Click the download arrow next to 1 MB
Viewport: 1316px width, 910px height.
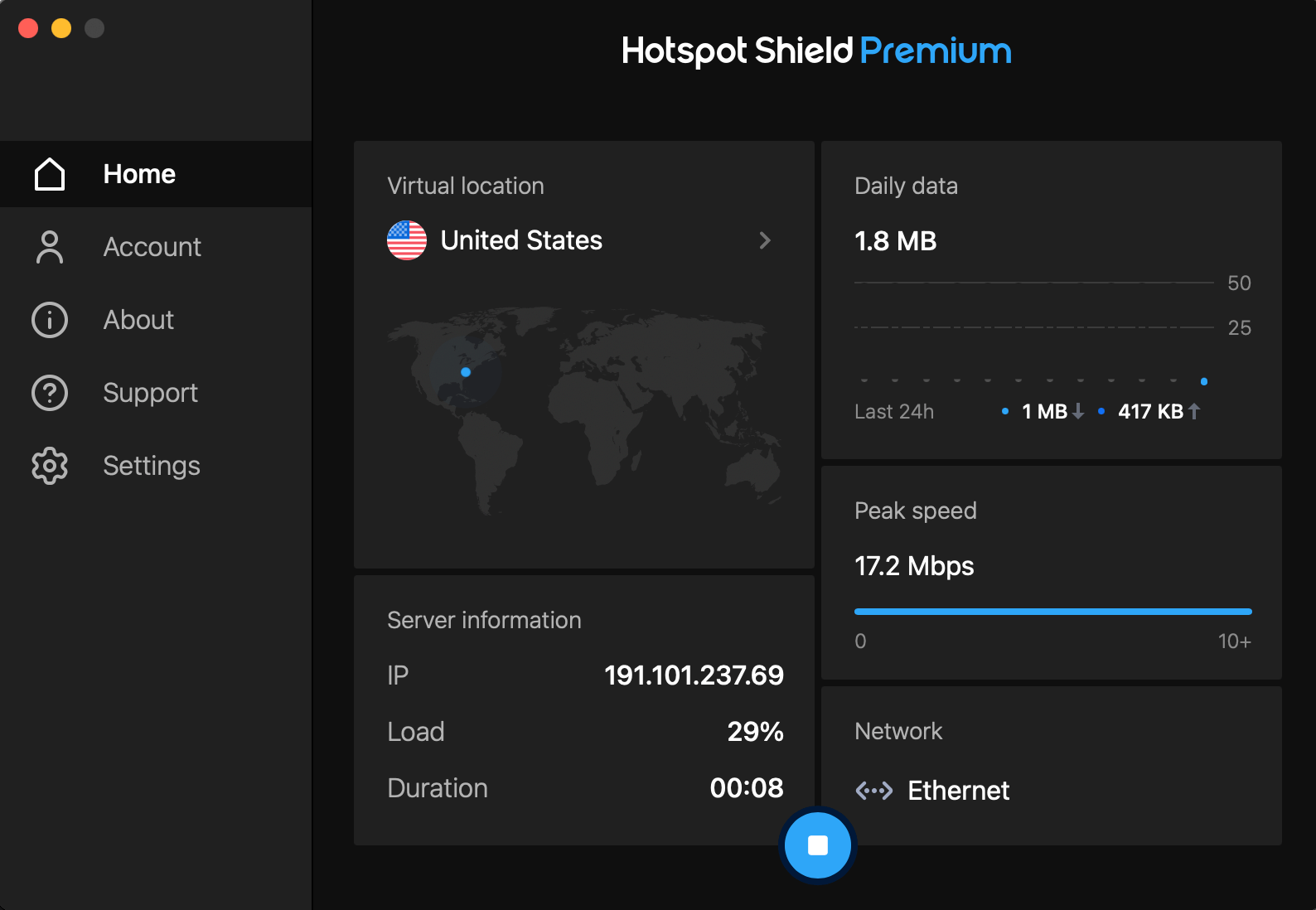coord(1078,411)
